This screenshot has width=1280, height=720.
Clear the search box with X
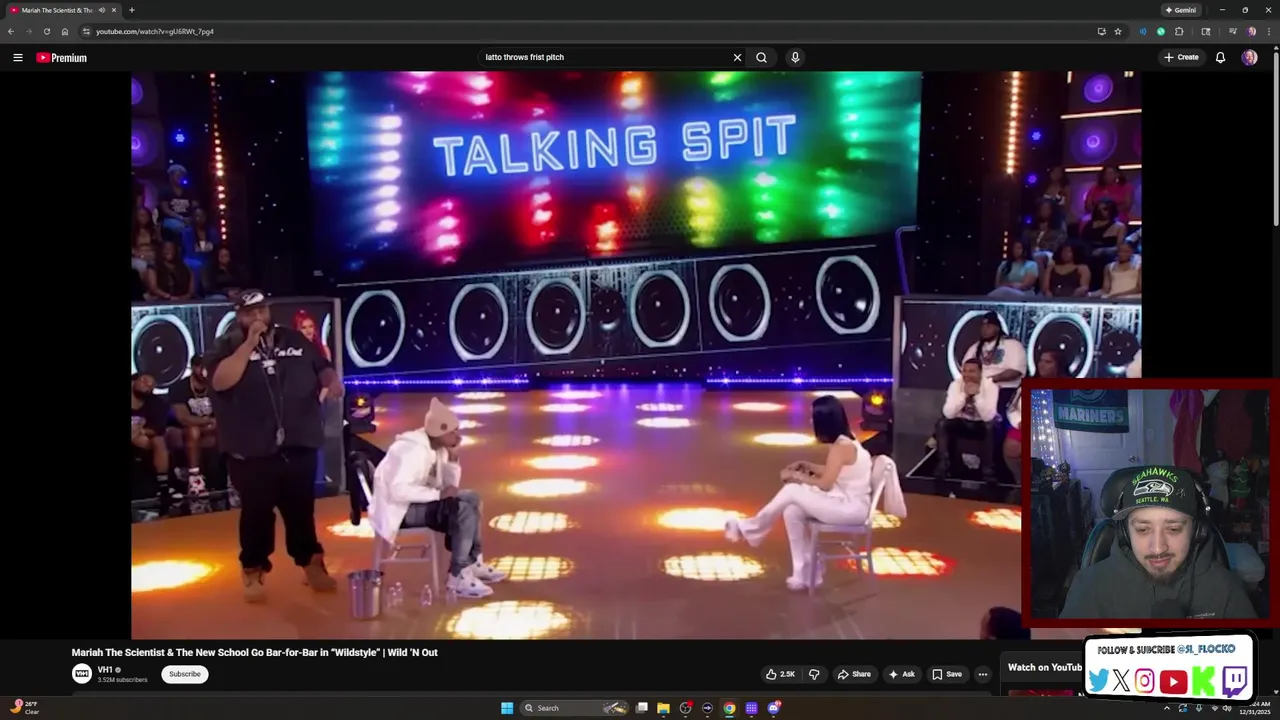coord(737,58)
